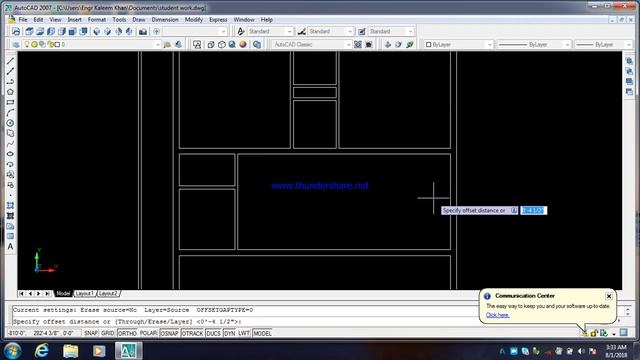
Task: Open the Modify menu
Action: click(194, 20)
